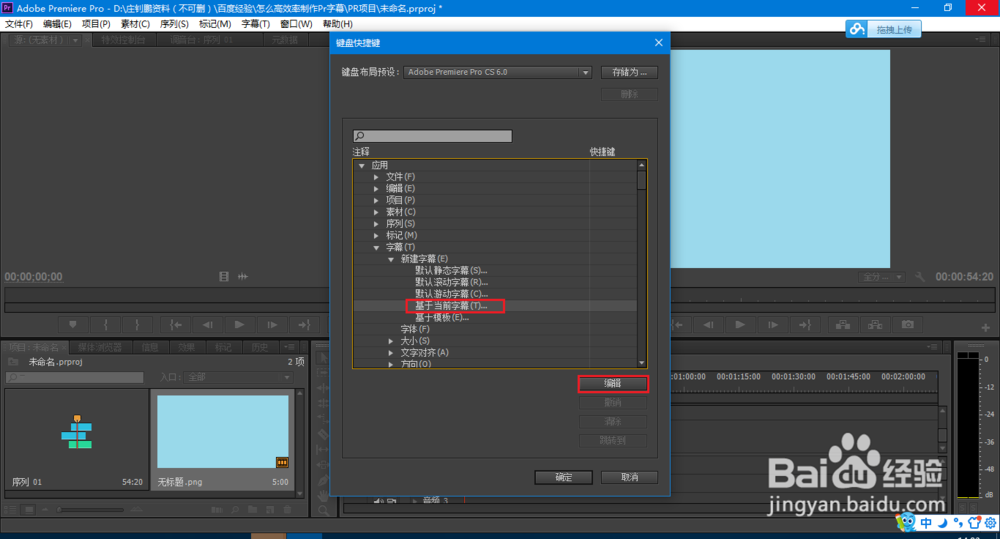Click Drag Audio Only waveform icon in Source
Screen dimensions: 1000x539
tap(243, 277)
